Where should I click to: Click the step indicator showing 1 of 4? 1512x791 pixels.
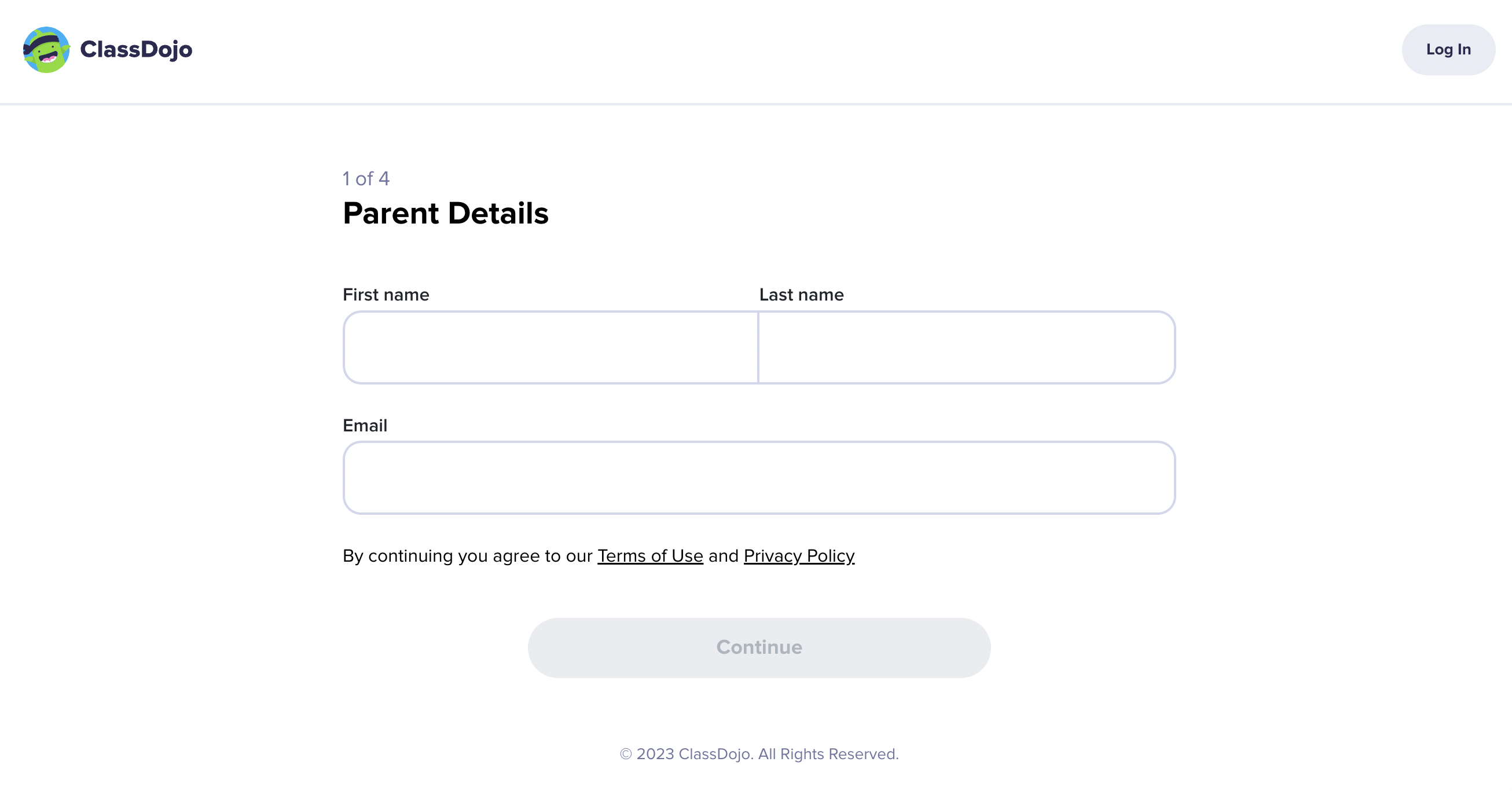click(365, 178)
